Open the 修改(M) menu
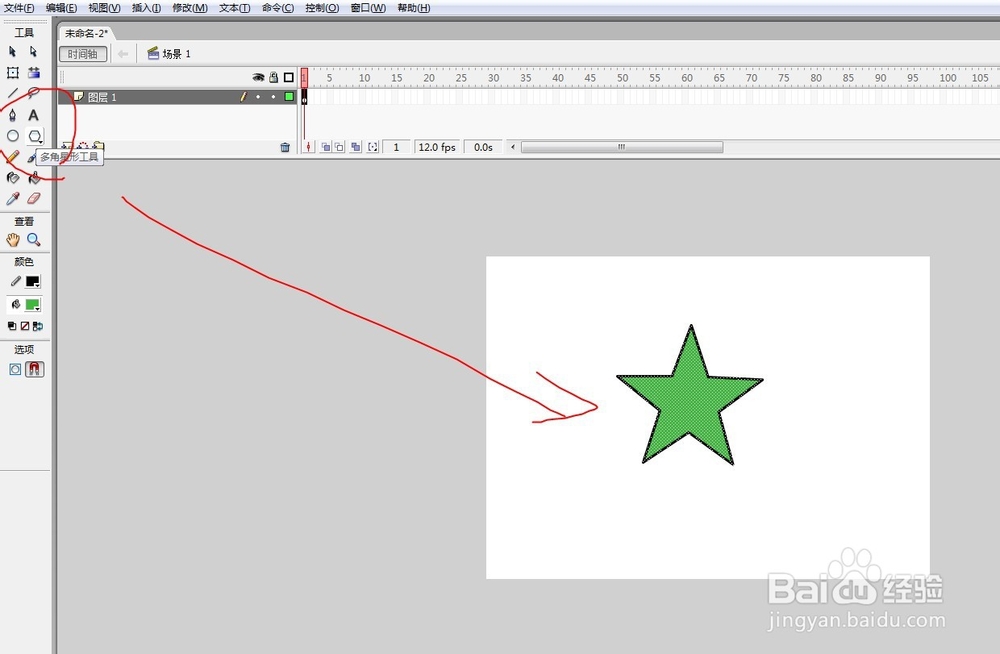1000x654 pixels. [190, 8]
